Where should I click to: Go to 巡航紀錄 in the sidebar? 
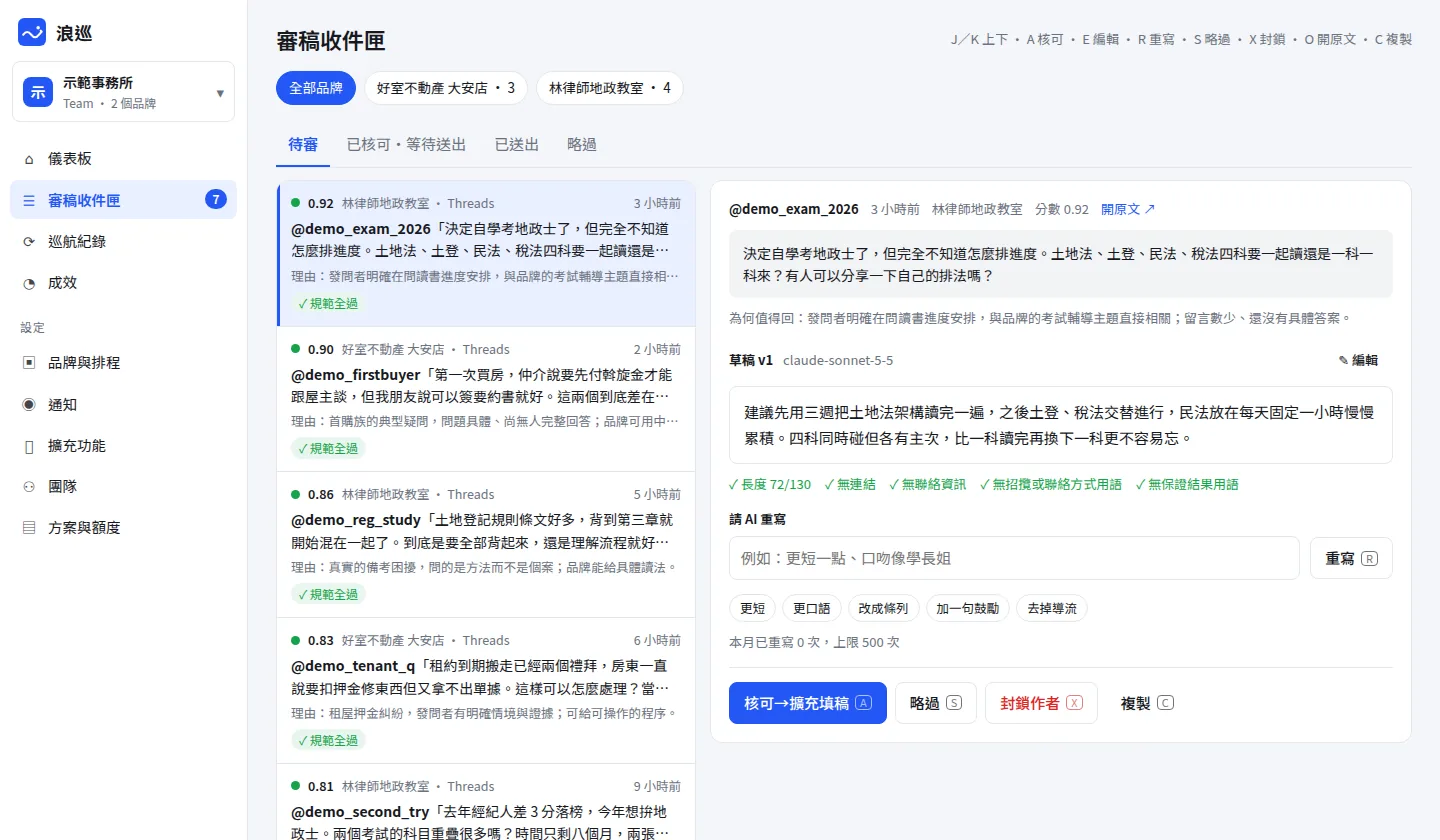(x=123, y=241)
